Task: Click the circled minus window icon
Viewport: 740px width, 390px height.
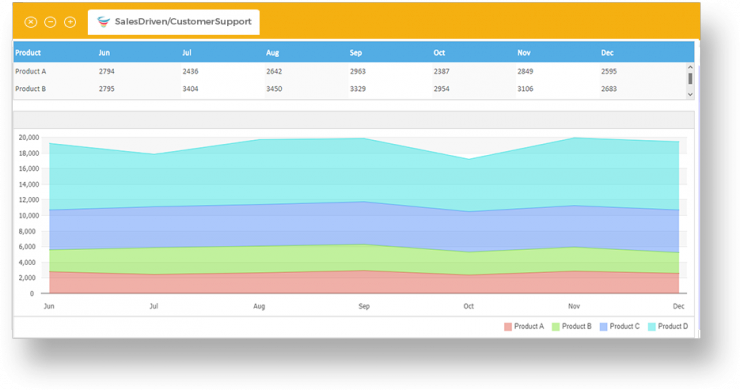Action: (50, 22)
